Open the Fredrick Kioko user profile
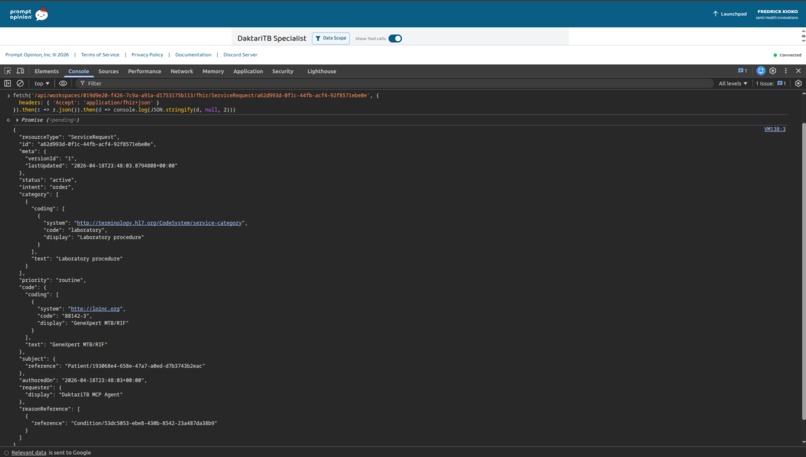The image size is (806, 457). click(x=777, y=14)
